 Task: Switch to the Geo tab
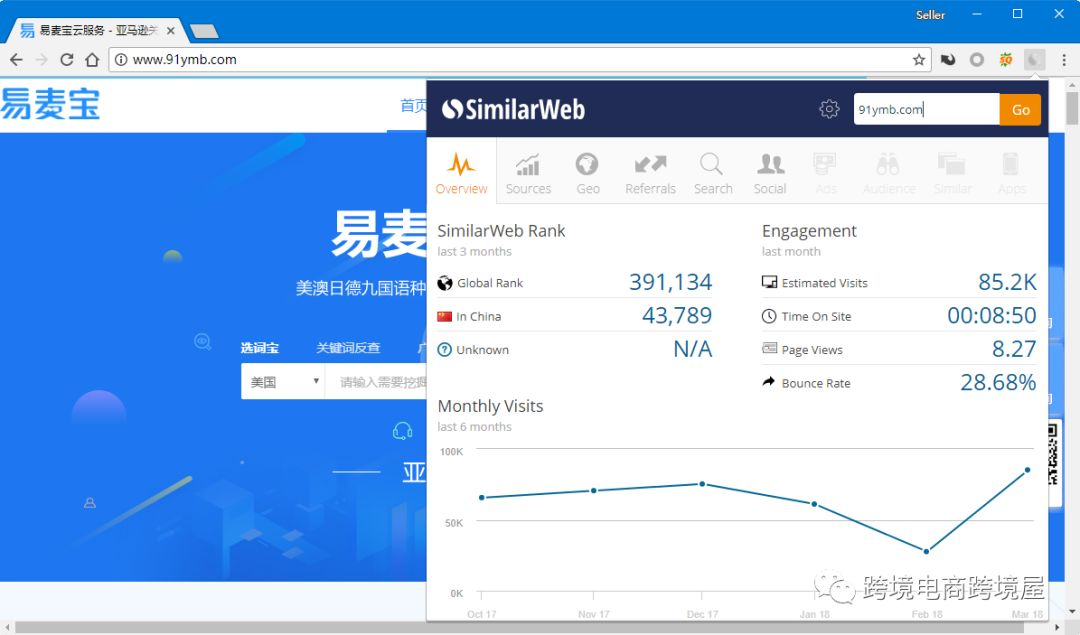(x=588, y=174)
